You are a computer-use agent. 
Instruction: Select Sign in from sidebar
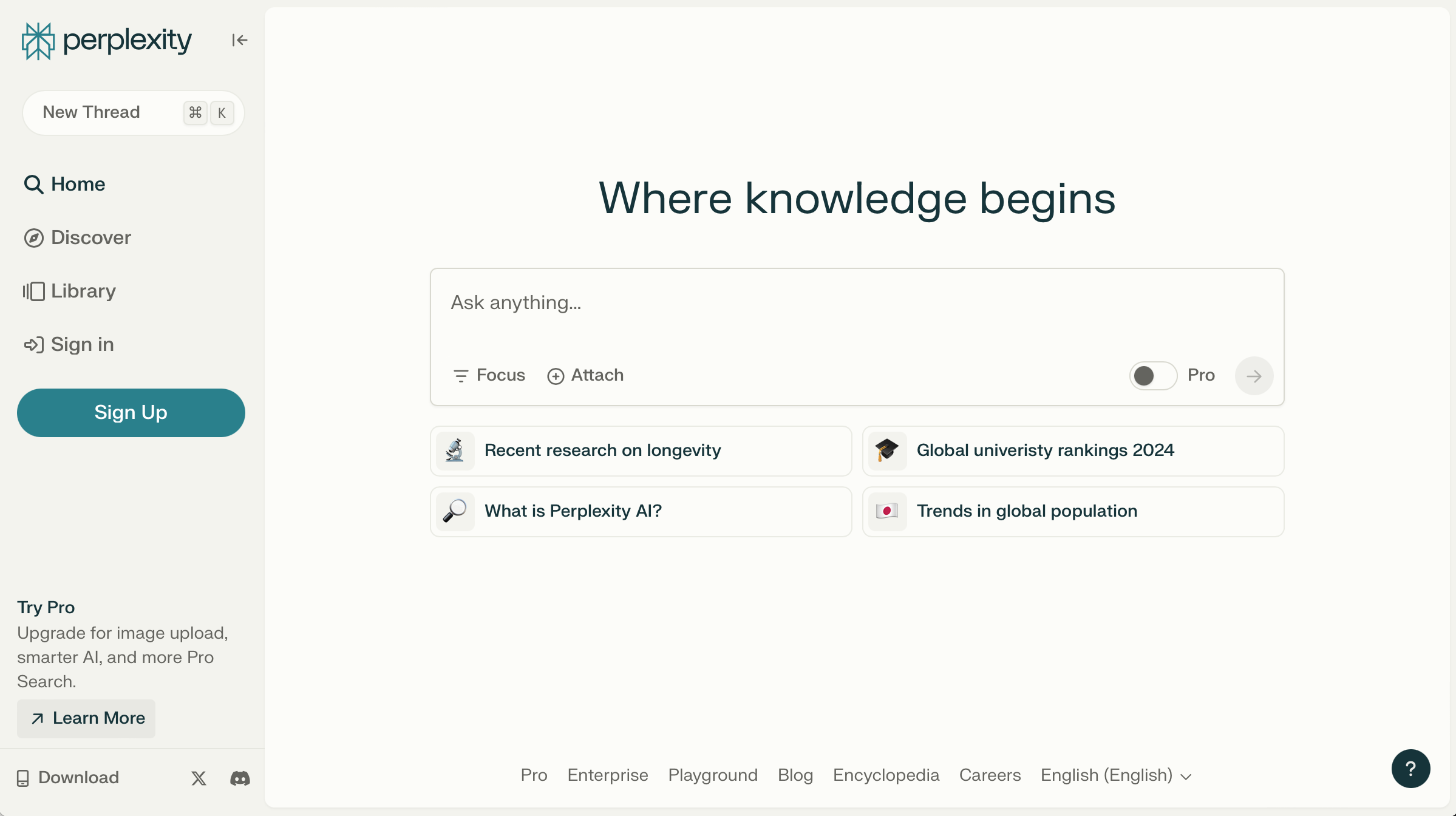pos(69,344)
